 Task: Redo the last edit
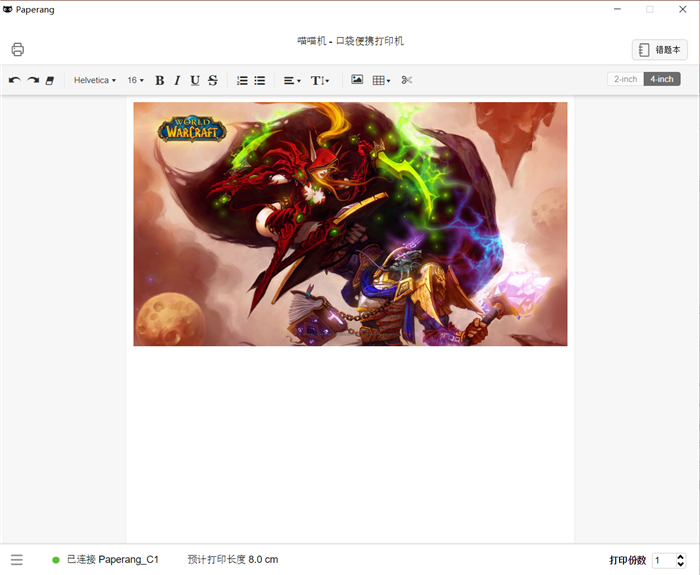[x=33, y=80]
